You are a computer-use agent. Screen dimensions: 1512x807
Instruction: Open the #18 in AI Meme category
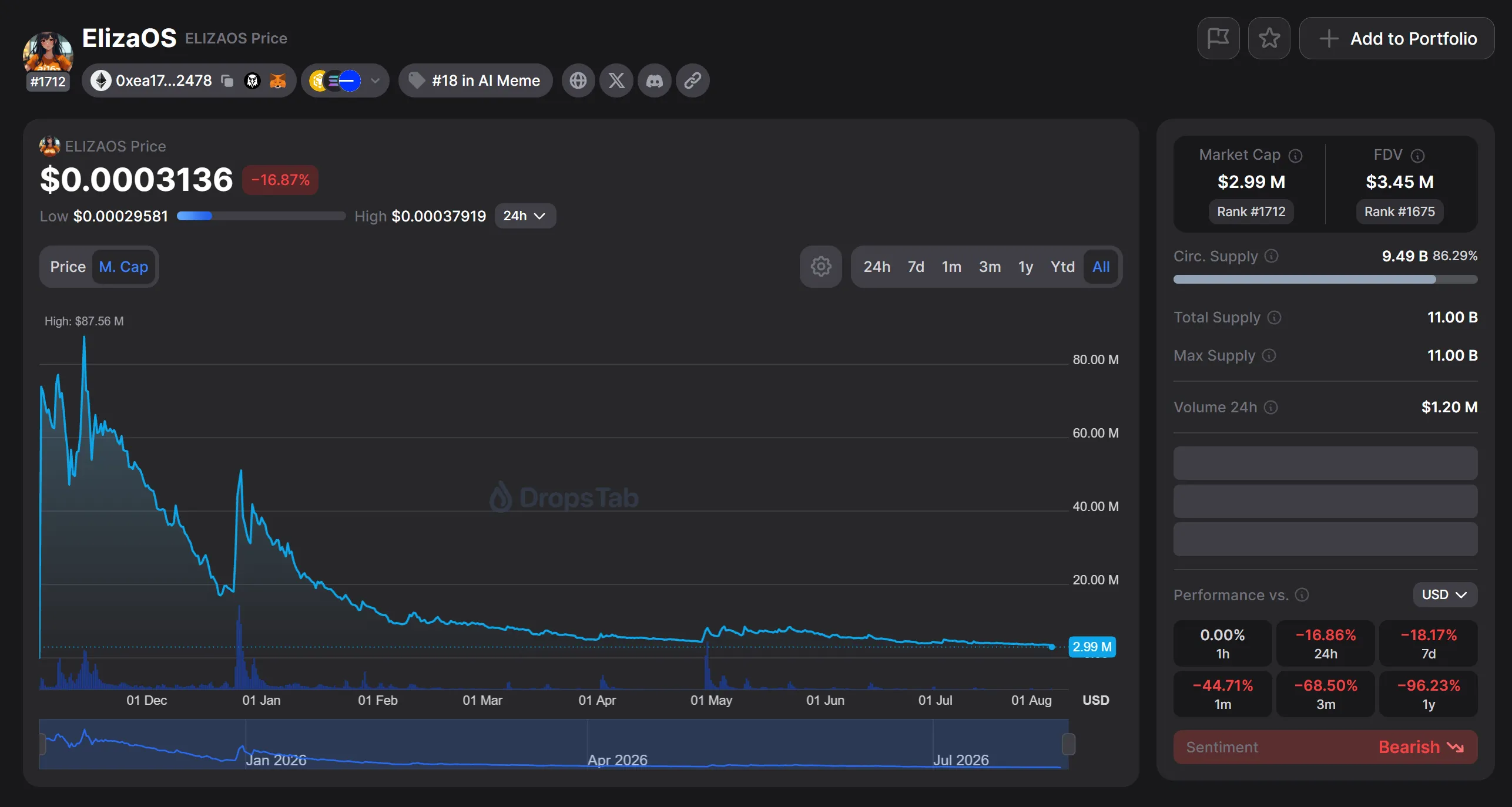[x=475, y=80]
